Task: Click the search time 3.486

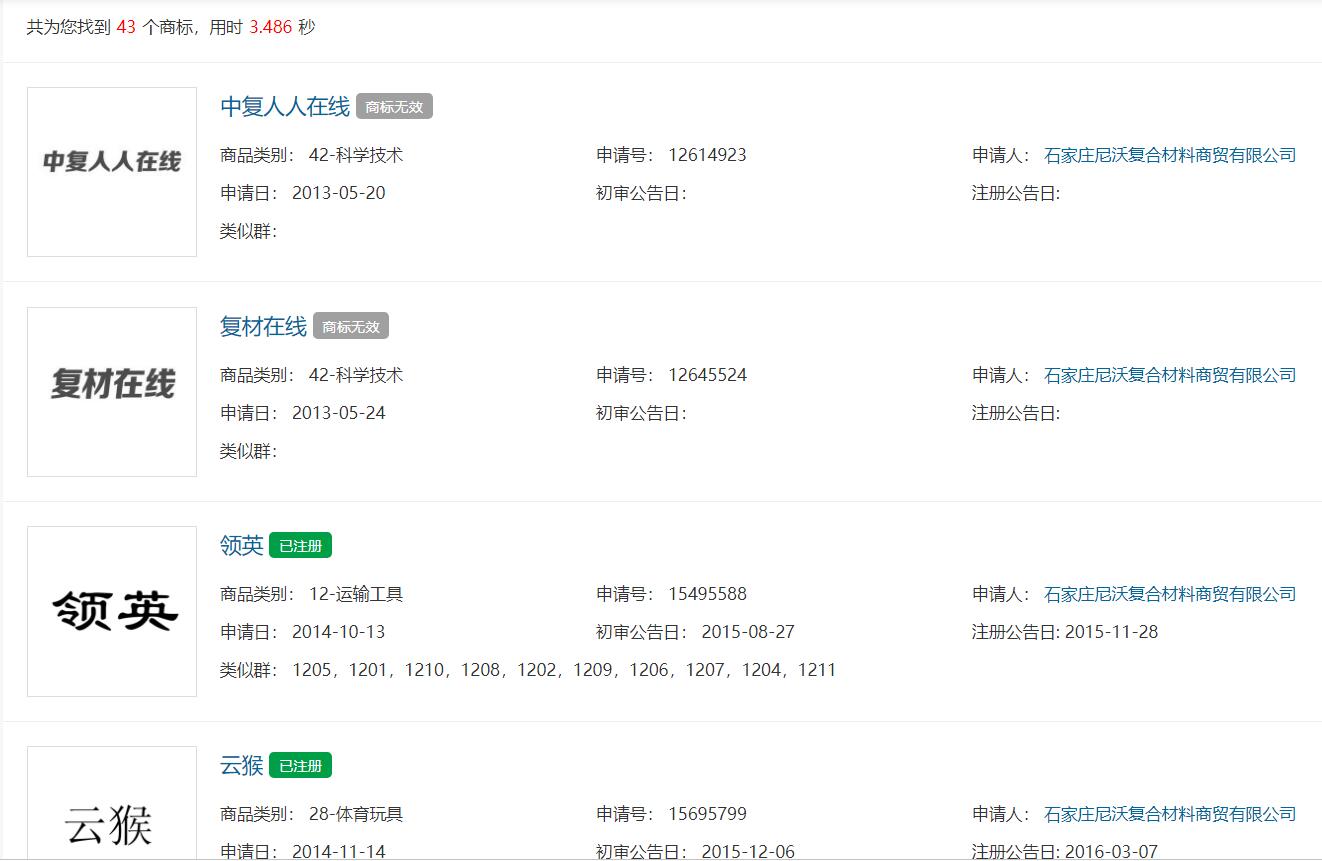Action: click(x=270, y=27)
